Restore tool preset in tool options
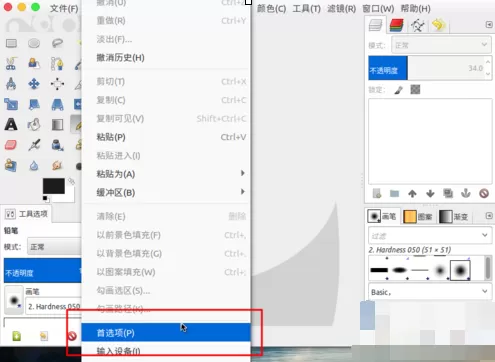Screen dimensions: 495x362 click(x=44, y=336)
